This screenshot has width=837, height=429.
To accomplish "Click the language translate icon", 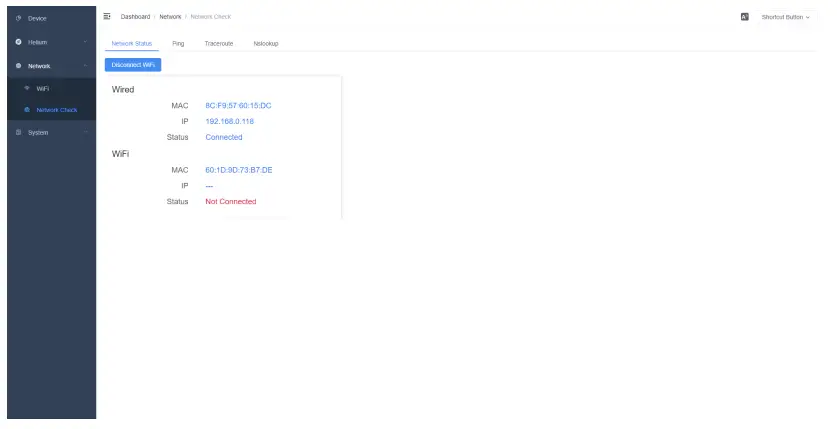I will (745, 17).
